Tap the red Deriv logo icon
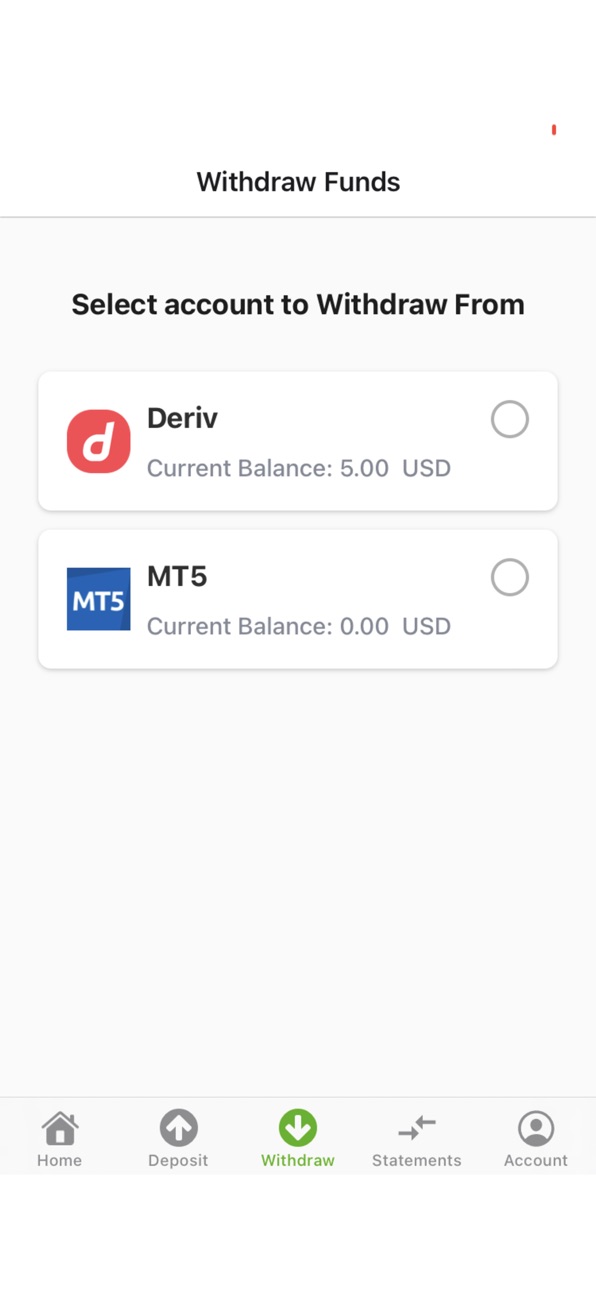The height and width of the screenshot is (1290, 596). point(98,441)
